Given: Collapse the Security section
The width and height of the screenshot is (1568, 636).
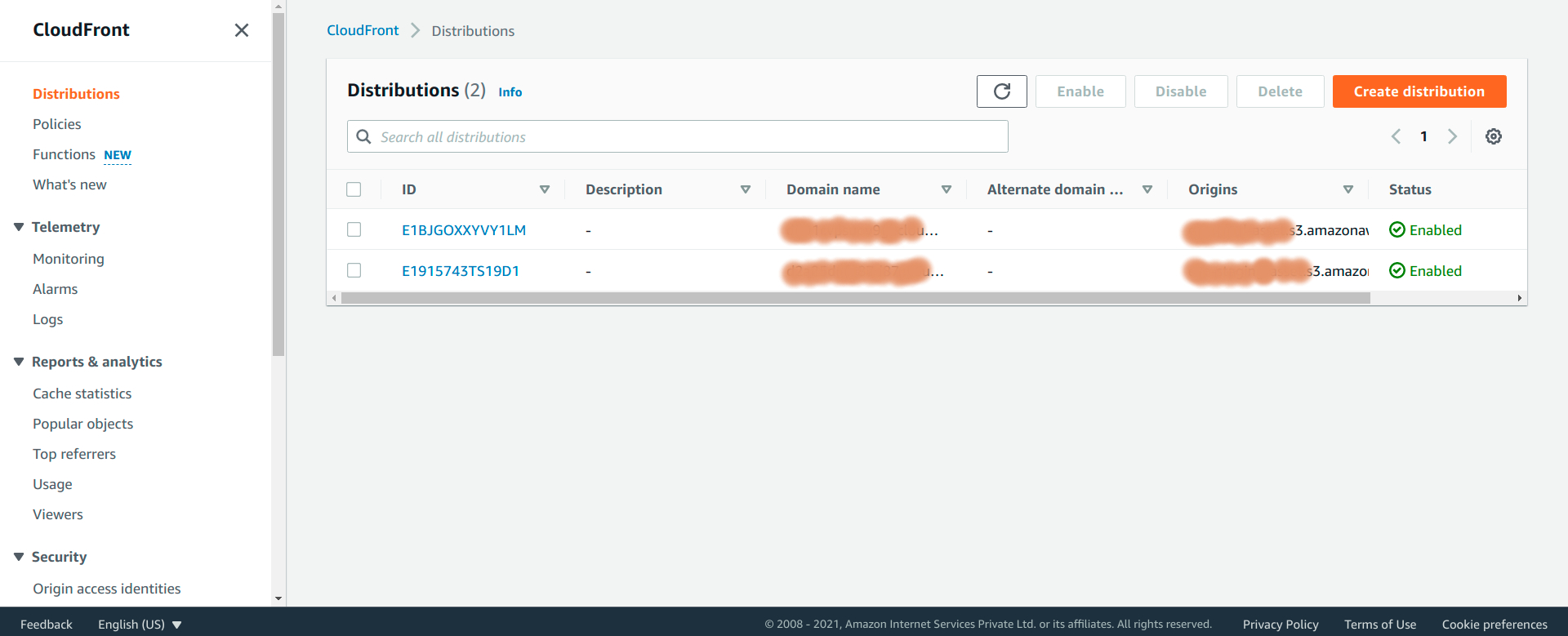Looking at the screenshot, I should pyautogui.click(x=19, y=557).
